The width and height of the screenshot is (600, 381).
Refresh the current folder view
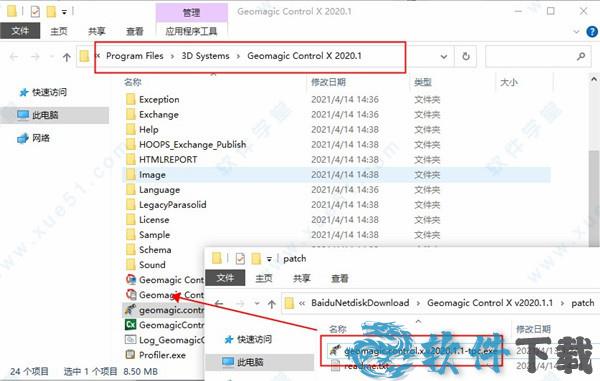coord(466,57)
